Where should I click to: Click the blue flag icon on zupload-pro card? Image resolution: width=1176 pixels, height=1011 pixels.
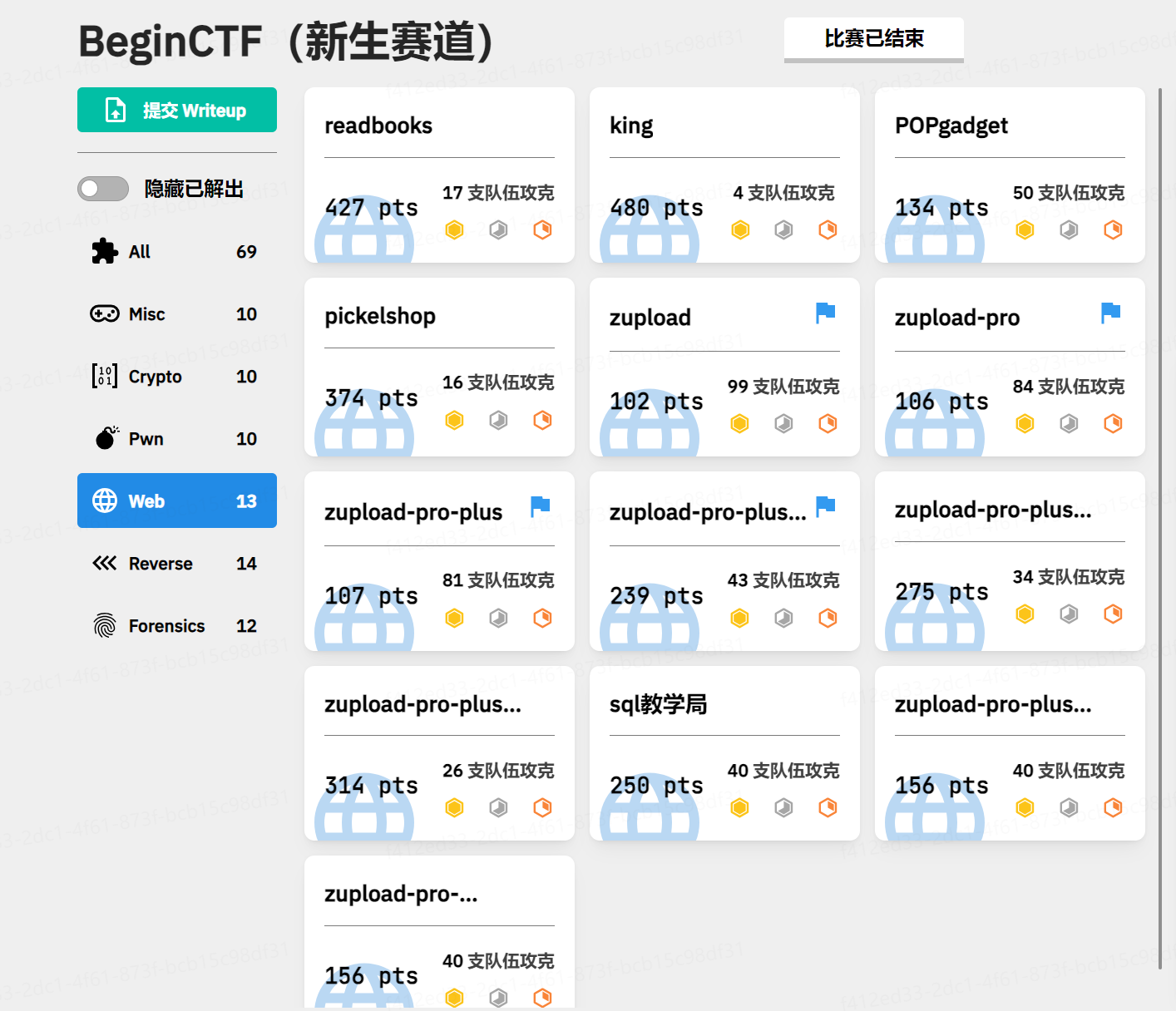[1110, 313]
